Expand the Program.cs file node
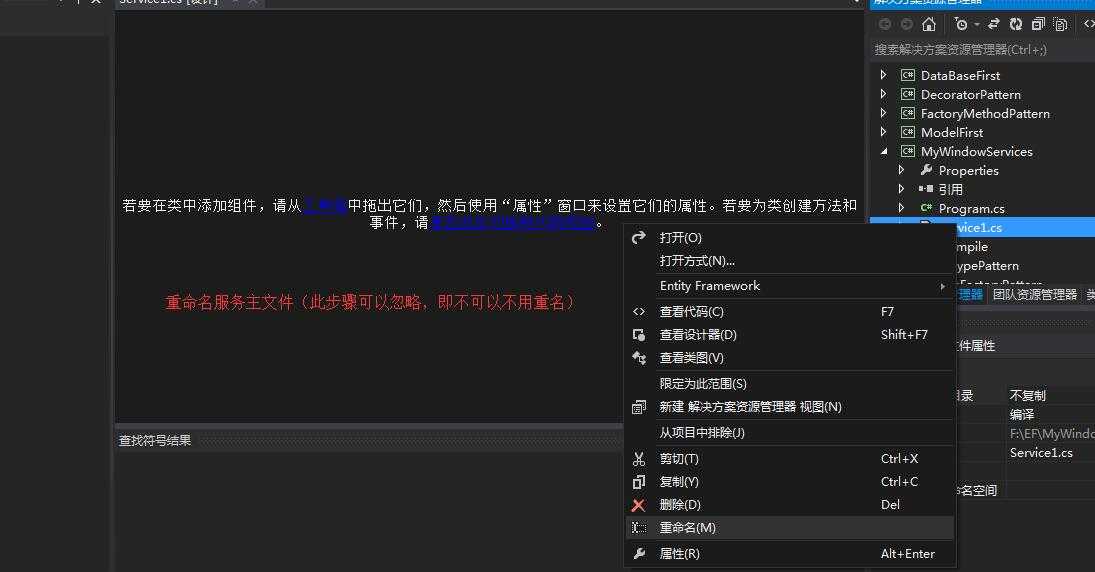This screenshot has height=572, width=1095. tap(902, 207)
